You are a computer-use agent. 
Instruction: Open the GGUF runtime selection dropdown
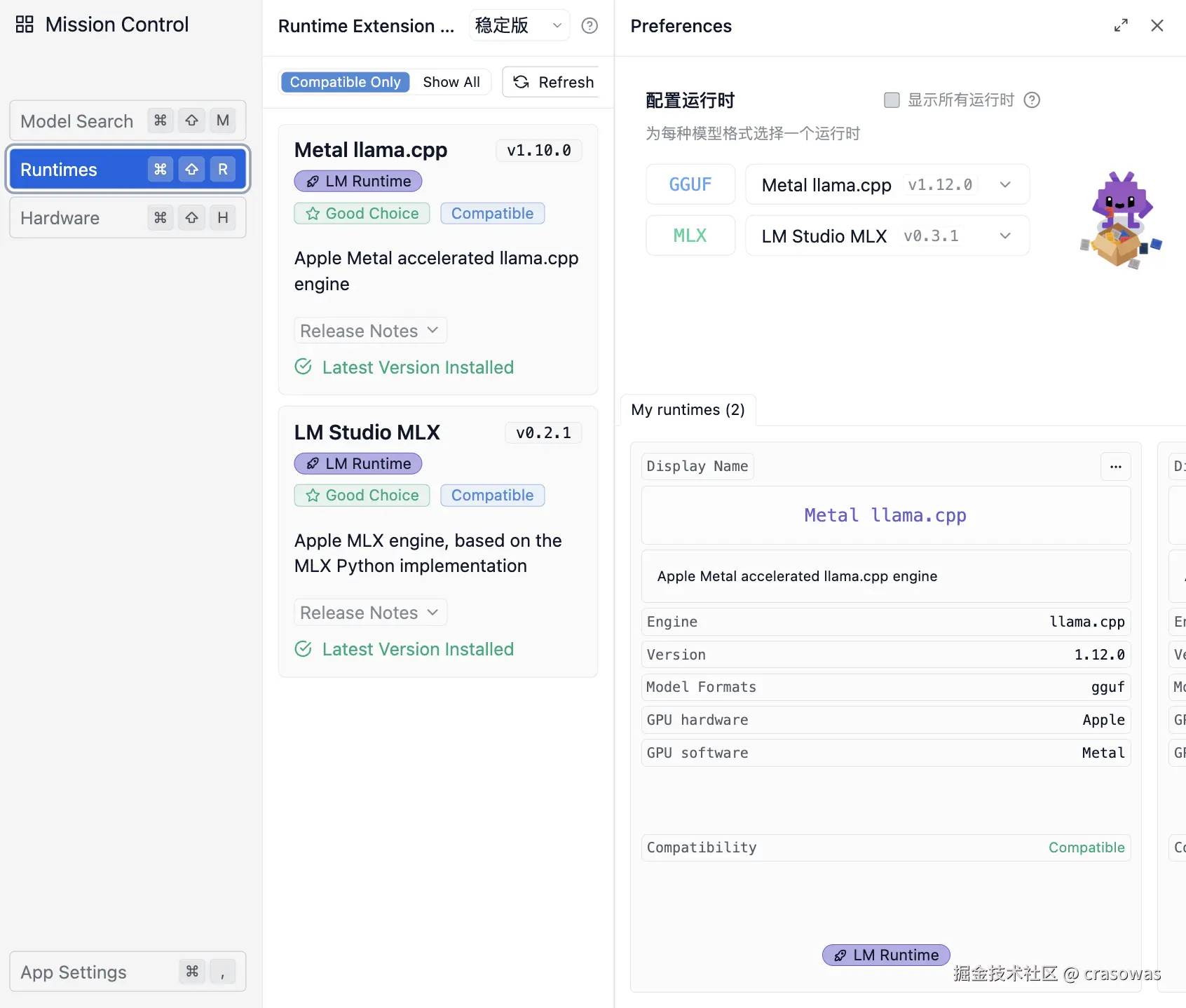pos(887,185)
